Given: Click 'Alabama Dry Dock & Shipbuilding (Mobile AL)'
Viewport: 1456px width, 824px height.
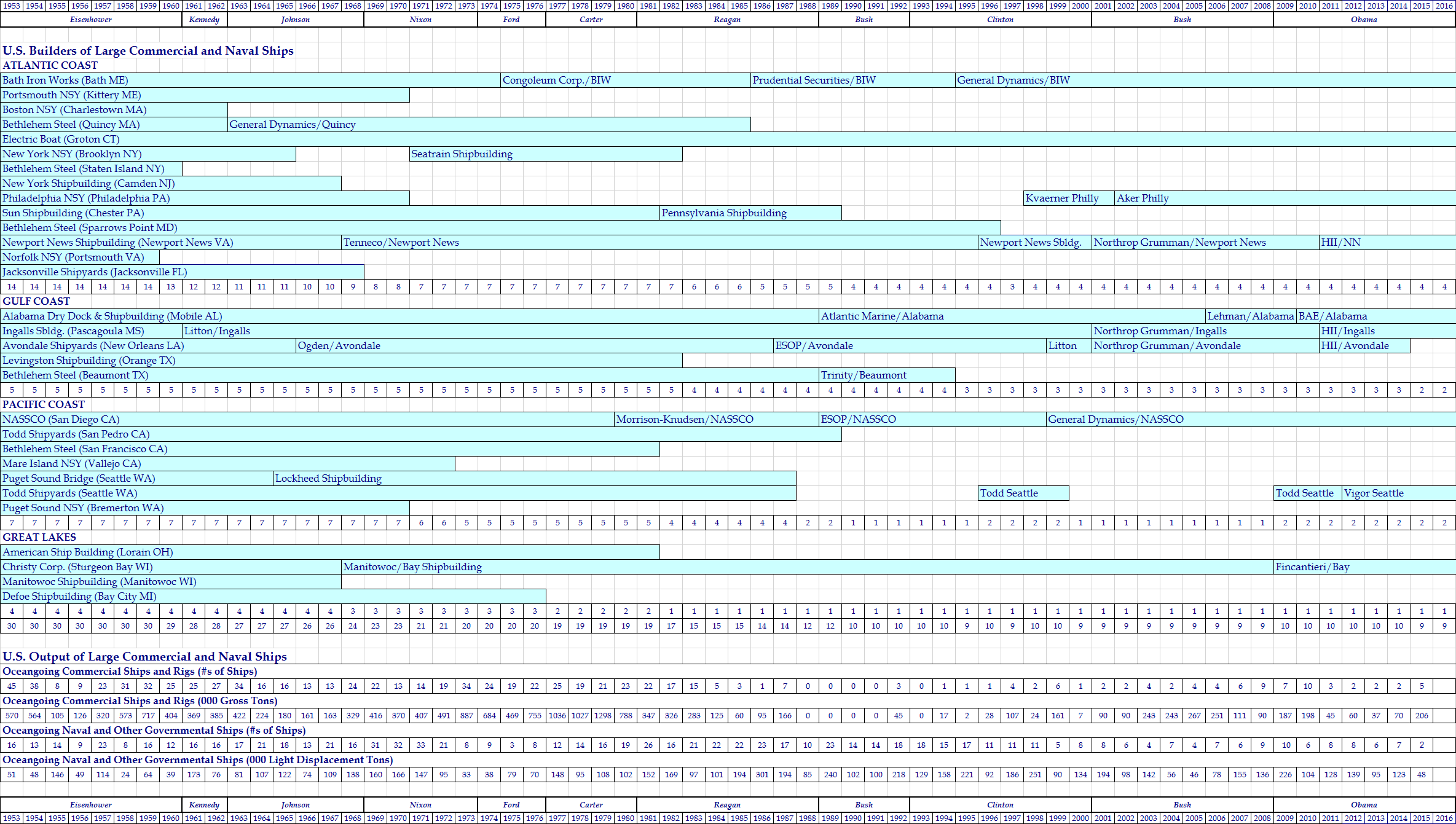Looking at the screenshot, I should [409, 316].
